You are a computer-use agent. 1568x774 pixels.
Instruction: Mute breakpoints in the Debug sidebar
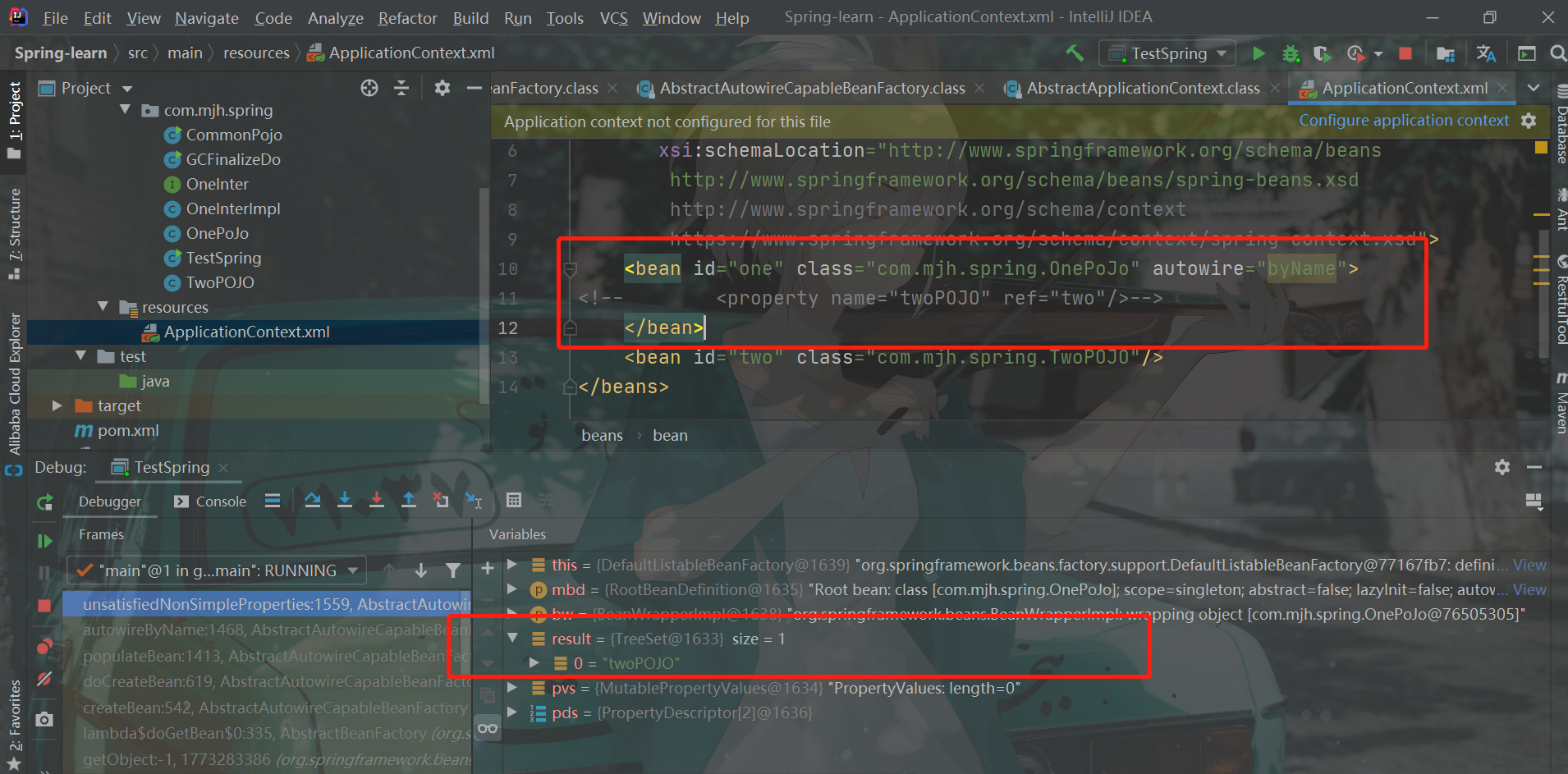(45, 679)
